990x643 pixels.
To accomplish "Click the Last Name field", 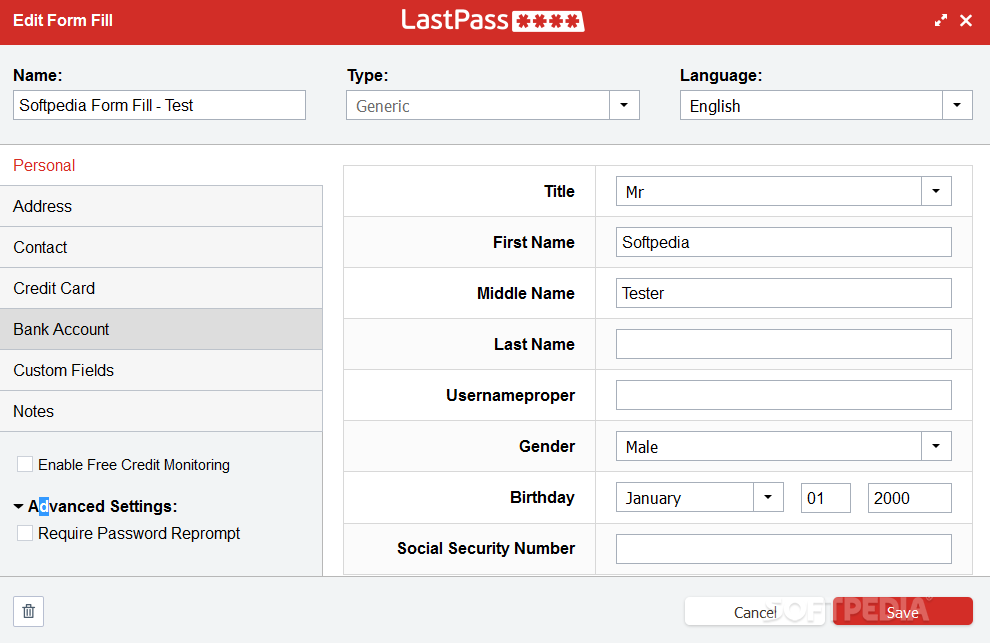I will click(784, 344).
